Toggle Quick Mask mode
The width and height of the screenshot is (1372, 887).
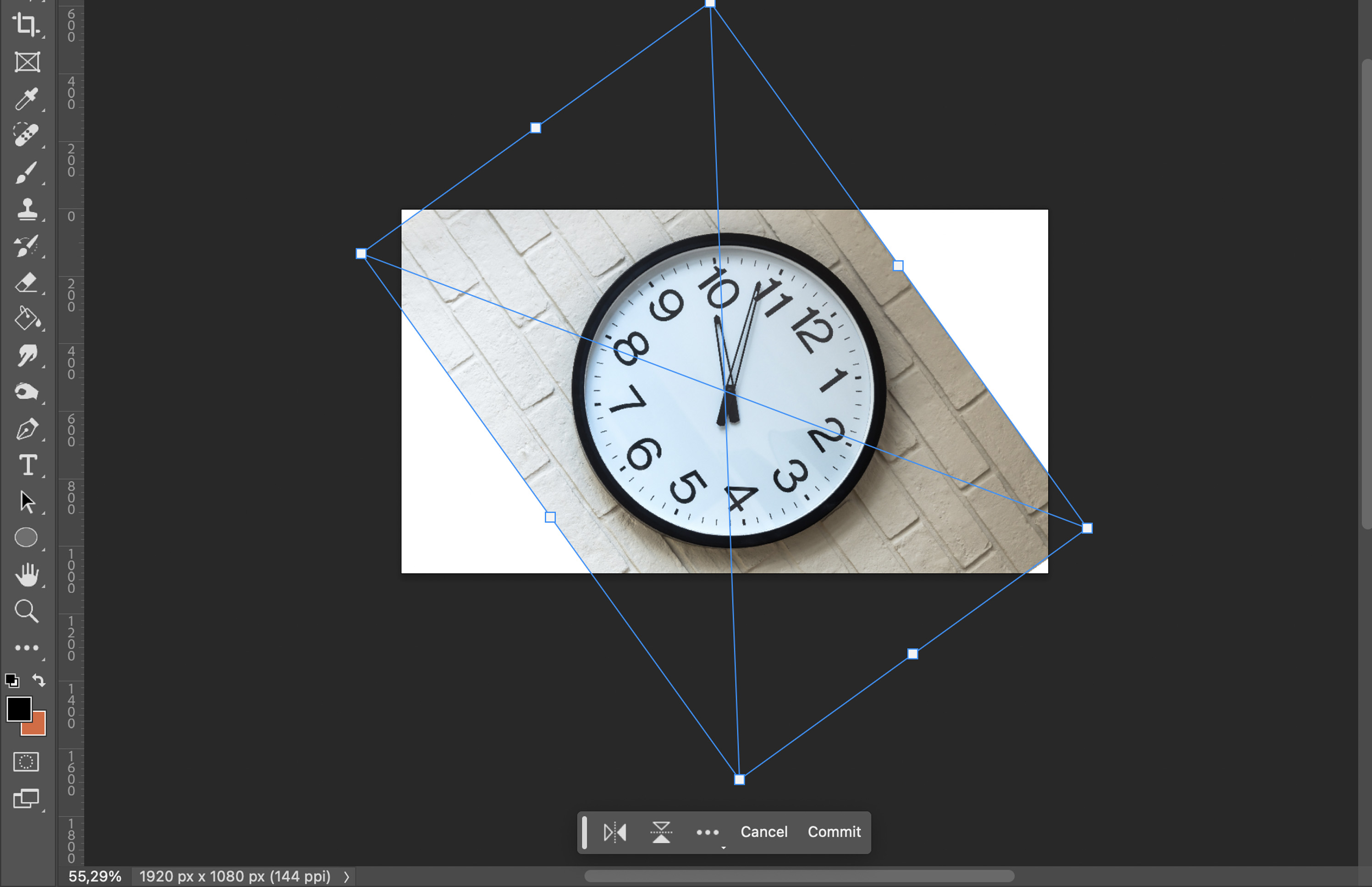[26, 762]
